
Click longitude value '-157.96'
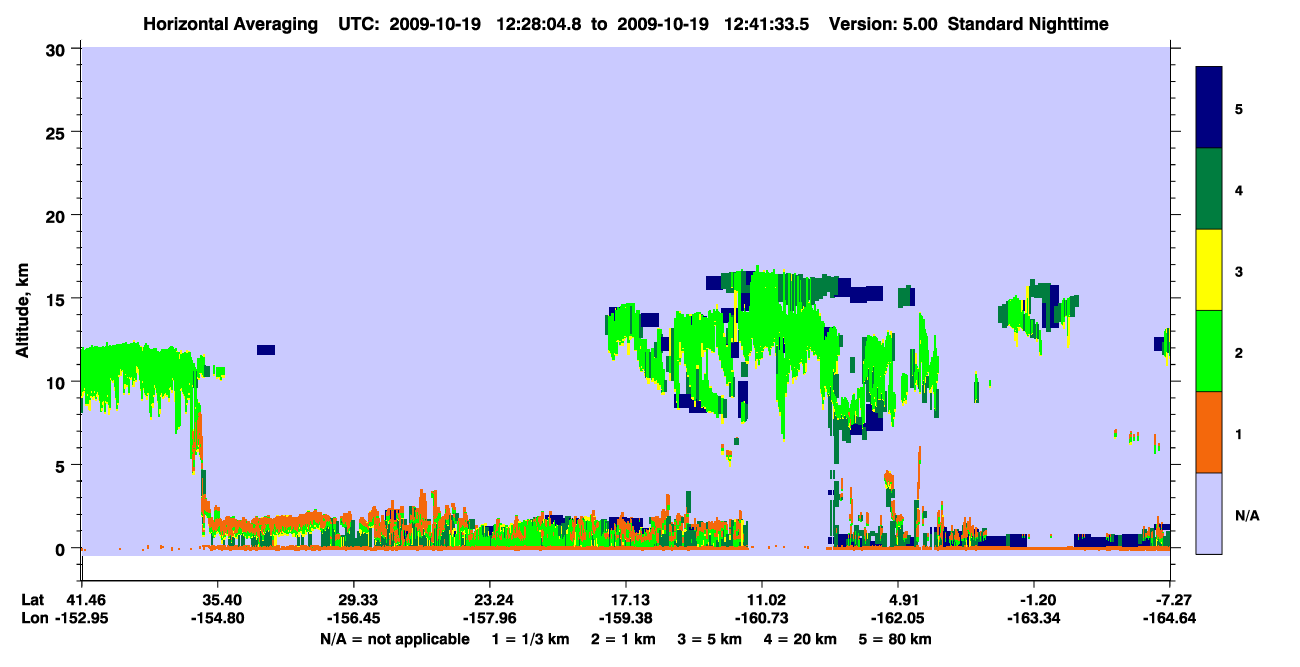point(490,619)
